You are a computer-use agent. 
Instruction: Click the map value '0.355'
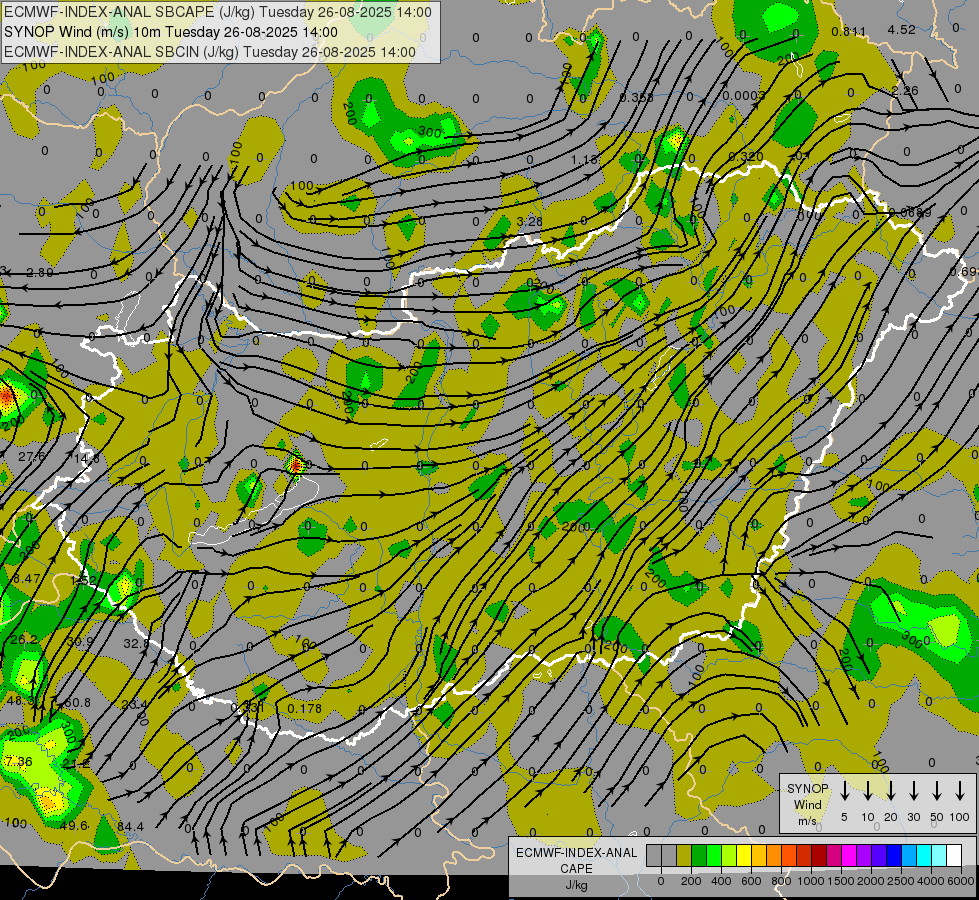[x=637, y=97]
